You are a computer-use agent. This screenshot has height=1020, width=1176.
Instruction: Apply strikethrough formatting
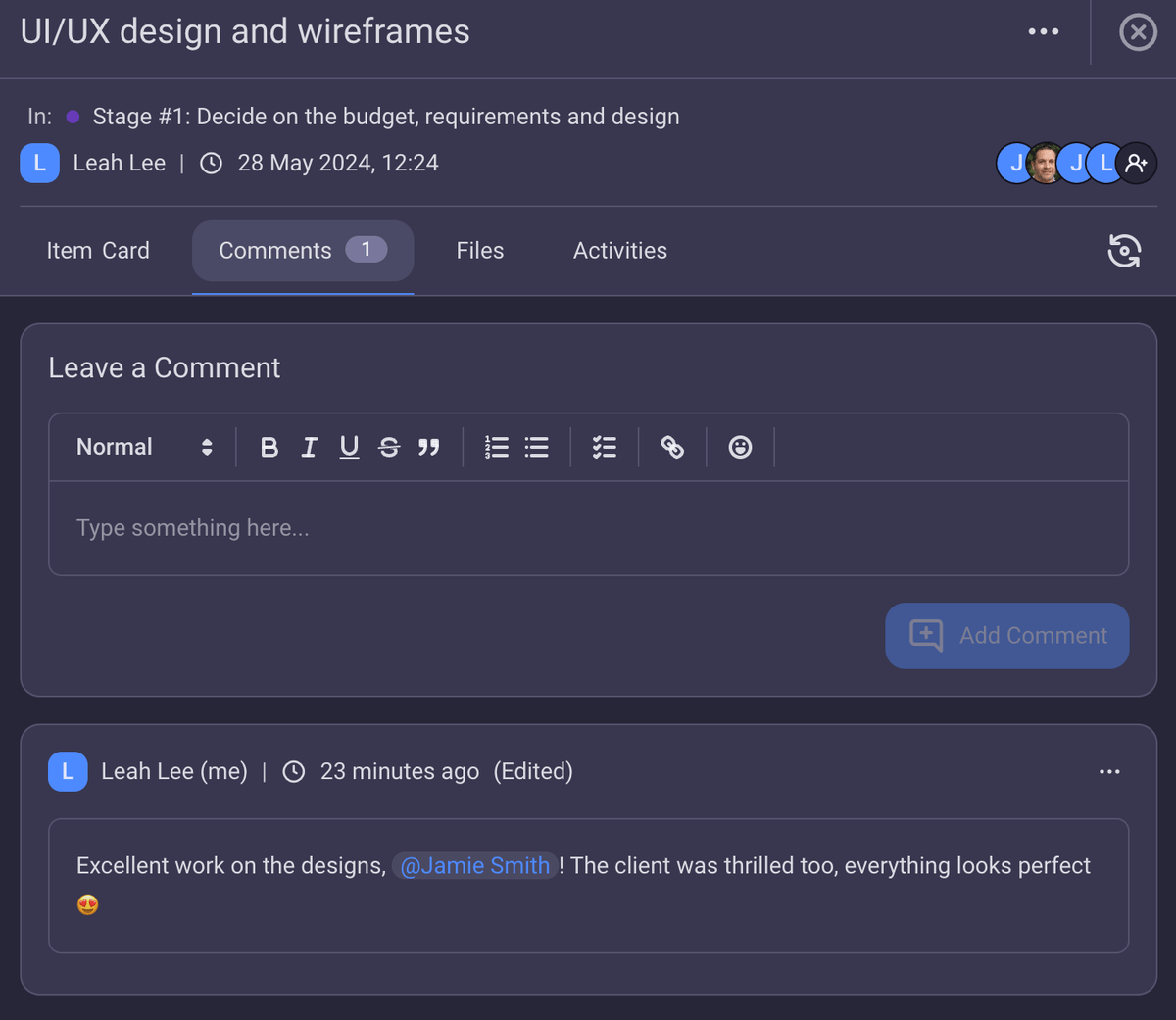pyautogui.click(x=389, y=447)
